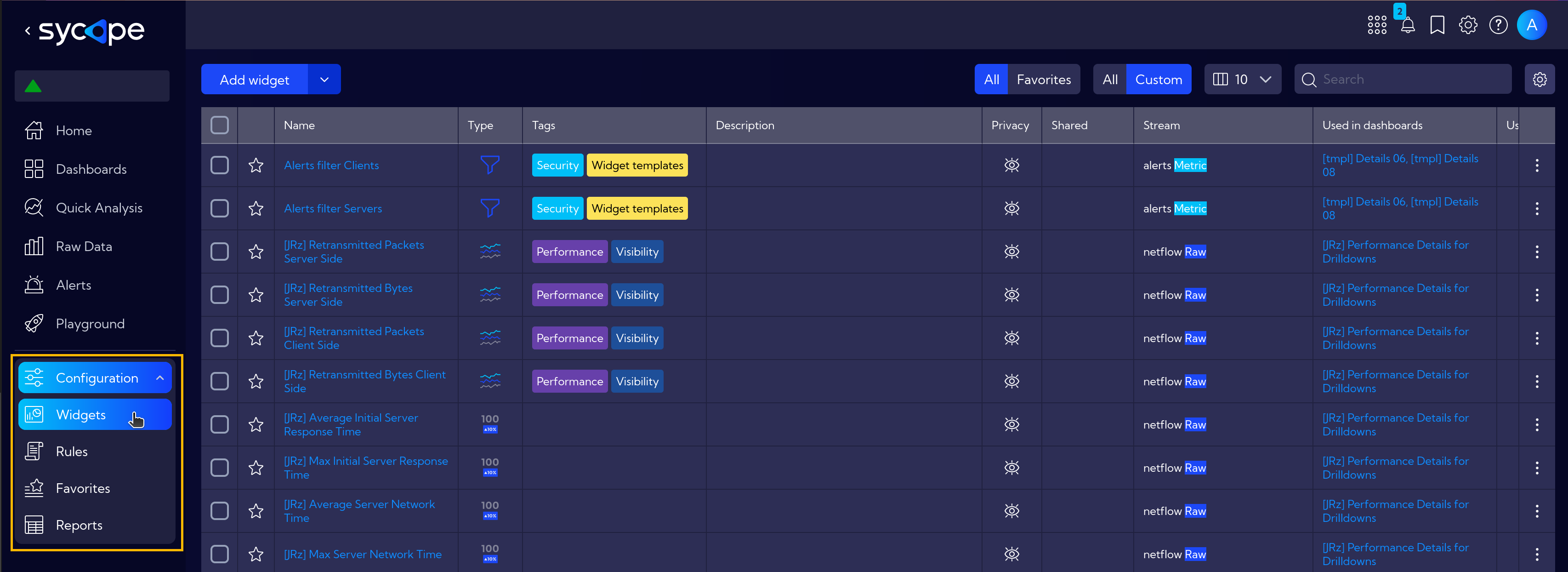Check the Alerts filter Servers row checkbox
This screenshot has width=1568, height=572.
[x=219, y=208]
